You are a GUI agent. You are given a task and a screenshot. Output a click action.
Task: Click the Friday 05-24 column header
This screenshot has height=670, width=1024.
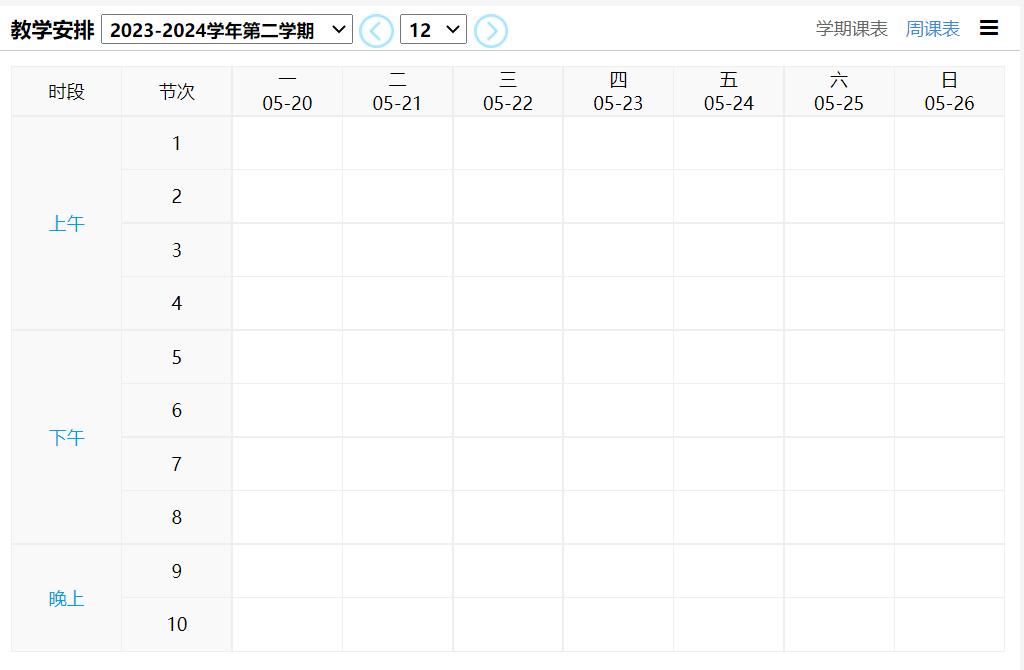pos(728,92)
